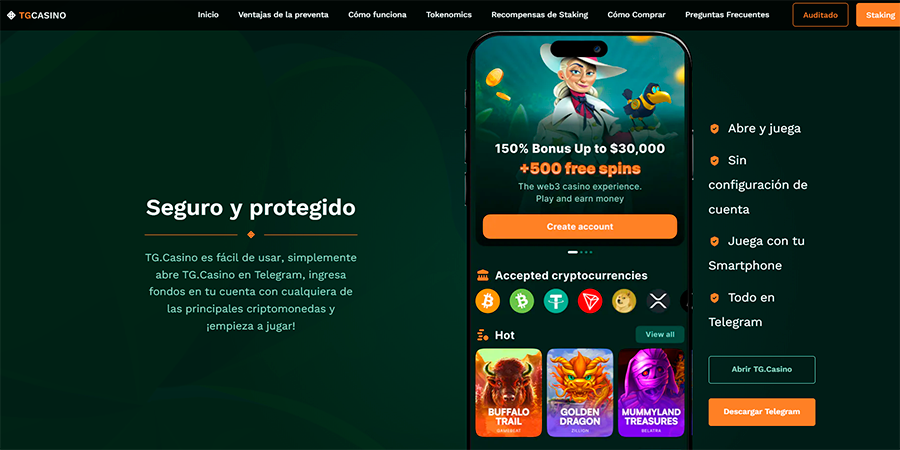The image size is (900, 450).
Task: Go to Preguntas Frecuentes section
Action: 727,15
